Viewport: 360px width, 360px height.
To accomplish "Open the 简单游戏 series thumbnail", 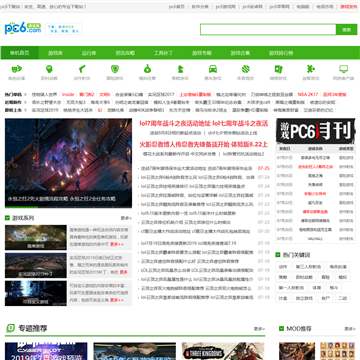I will click(36, 238).
